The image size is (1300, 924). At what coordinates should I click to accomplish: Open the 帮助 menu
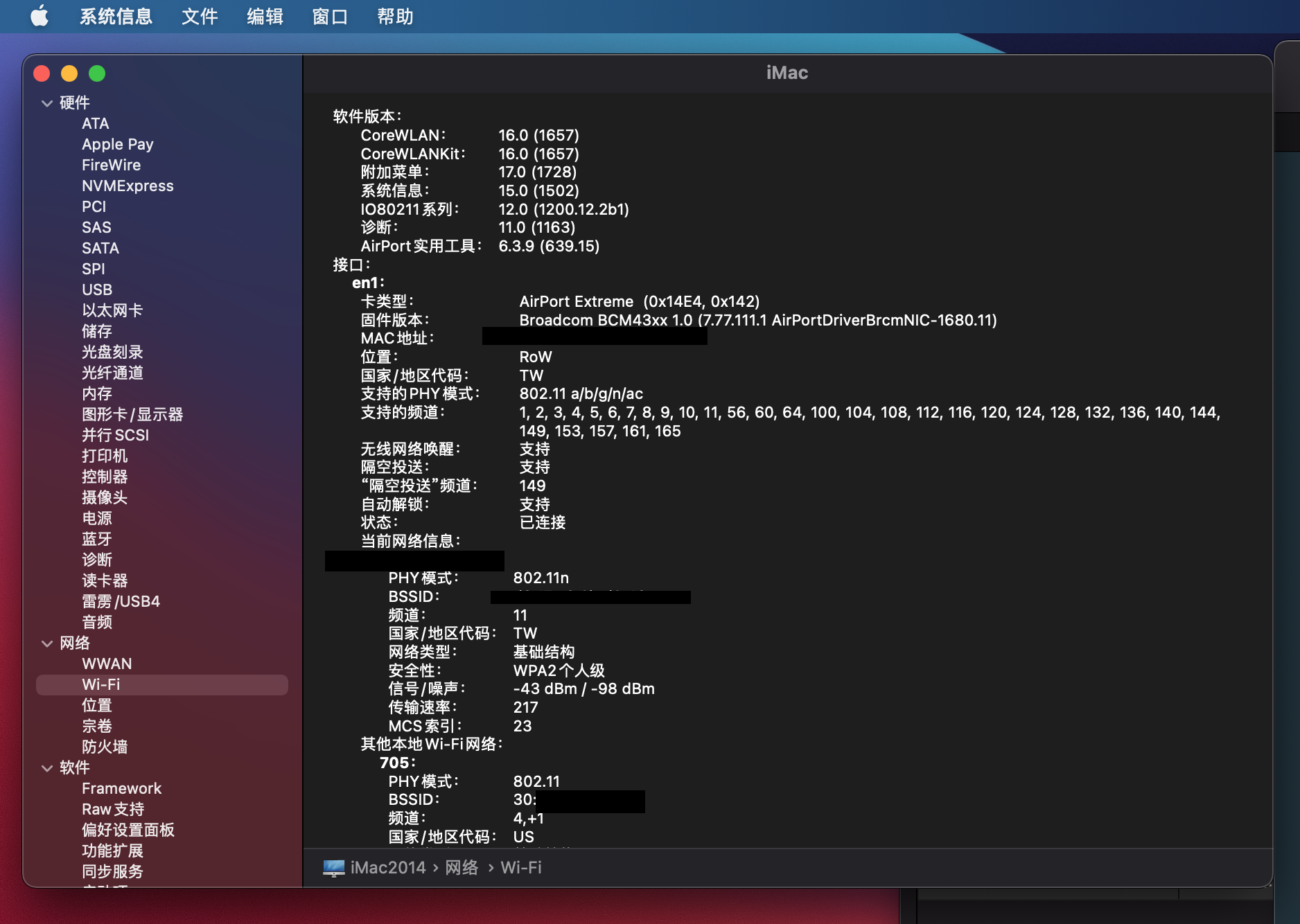tap(395, 16)
